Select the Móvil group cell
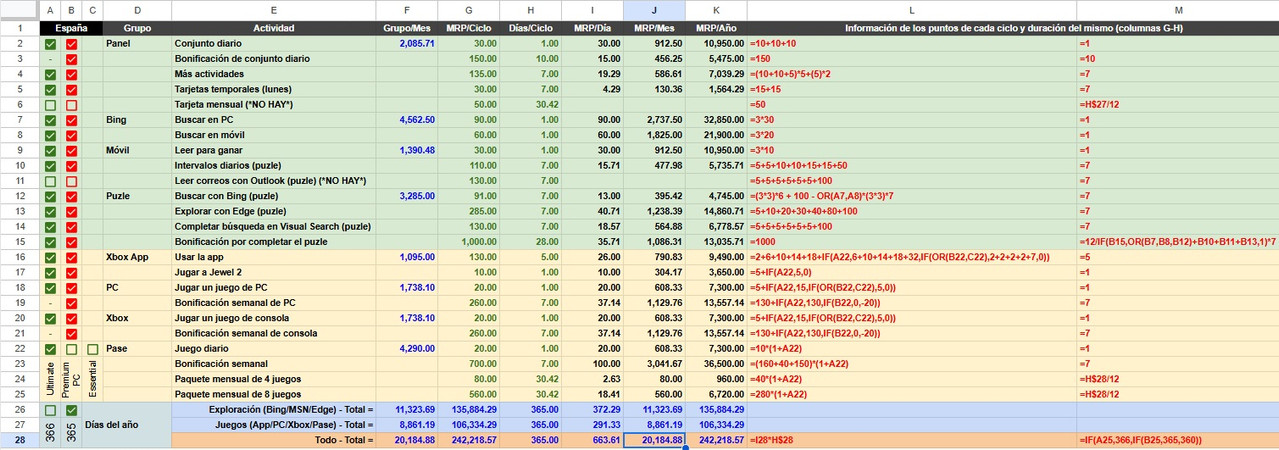 pyautogui.click(x=137, y=150)
